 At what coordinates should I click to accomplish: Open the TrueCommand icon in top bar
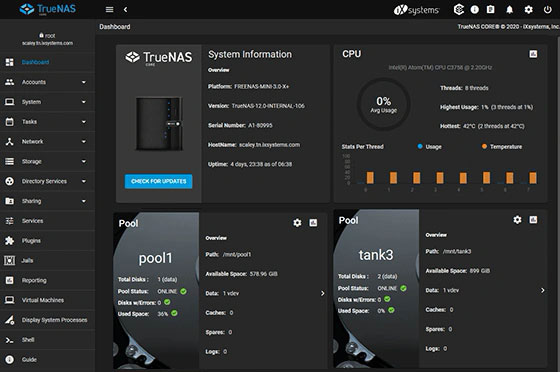(459, 10)
